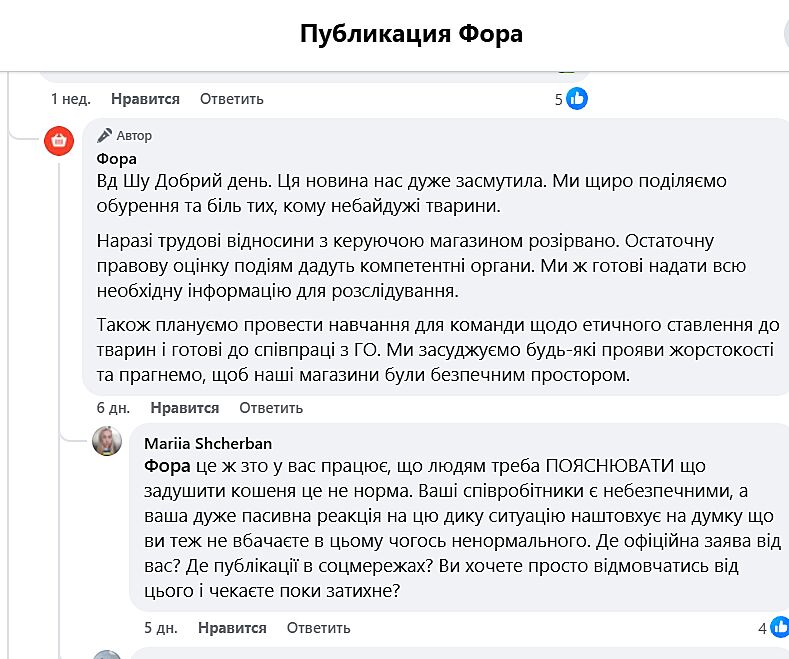This screenshot has width=789, height=659.
Task: Click the like reaction icon showing 4
Action: click(778, 628)
